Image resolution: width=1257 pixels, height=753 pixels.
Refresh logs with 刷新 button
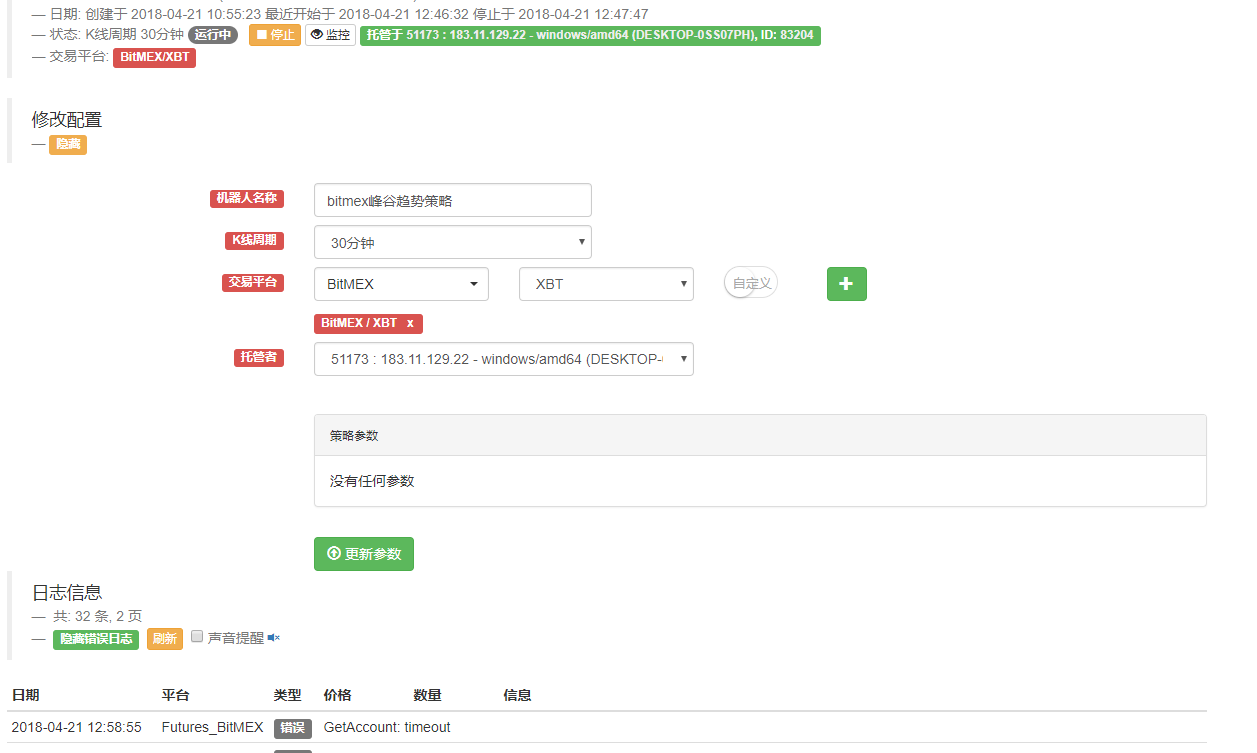click(x=165, y=638)
